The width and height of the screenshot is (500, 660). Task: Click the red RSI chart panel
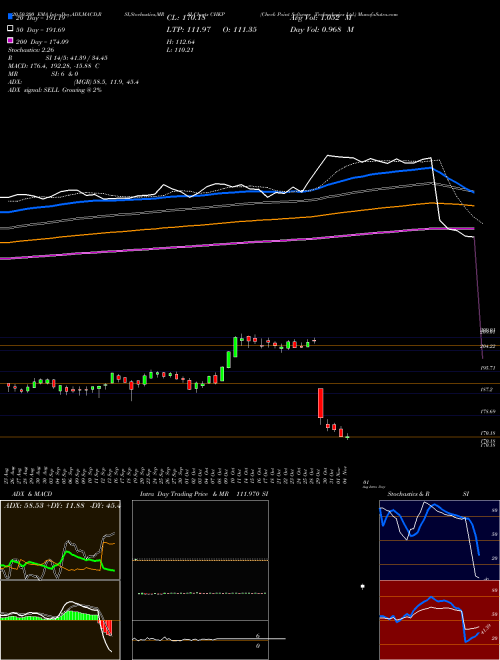pos(439,620)
